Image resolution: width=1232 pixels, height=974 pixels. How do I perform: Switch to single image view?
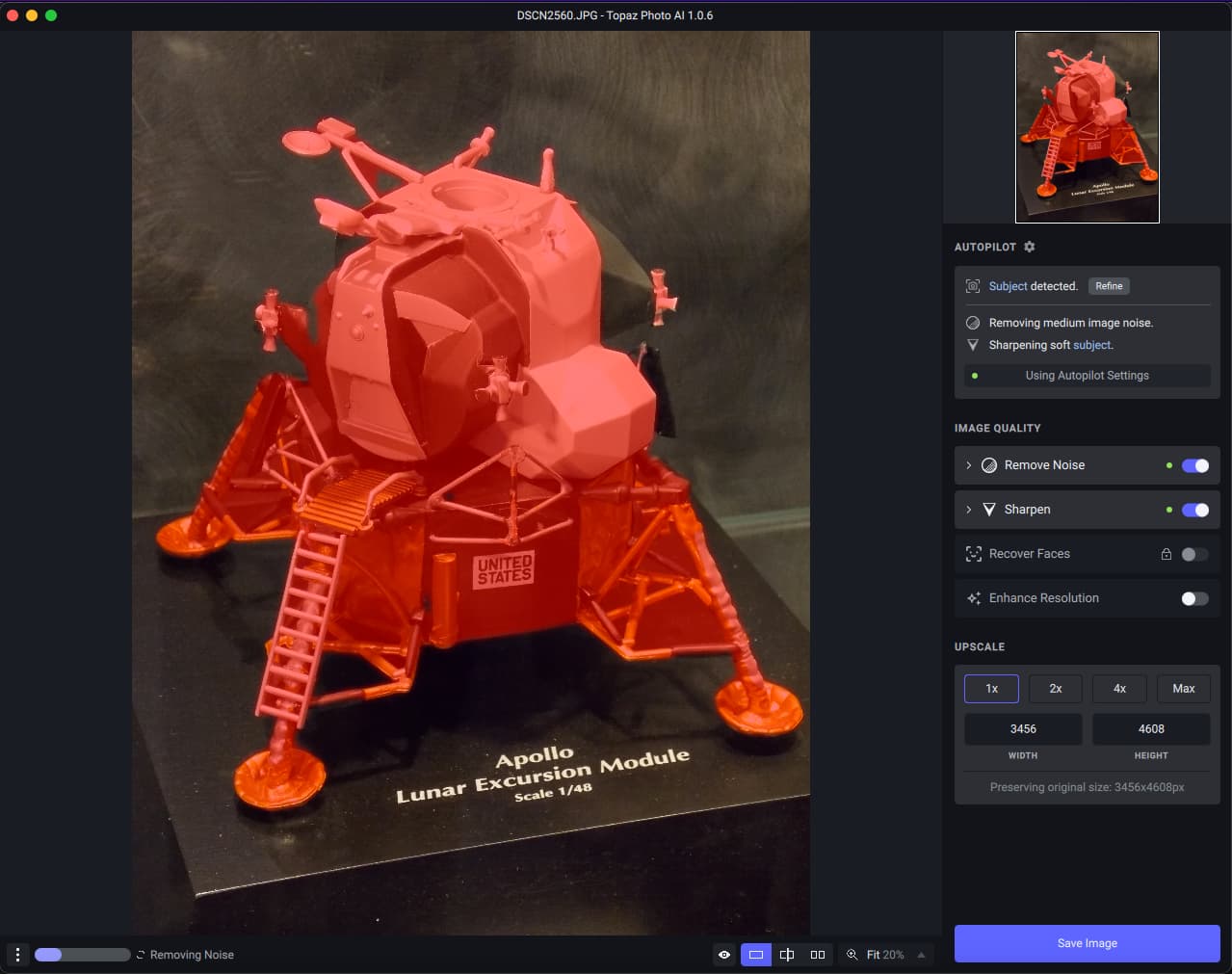click(756, 955)
